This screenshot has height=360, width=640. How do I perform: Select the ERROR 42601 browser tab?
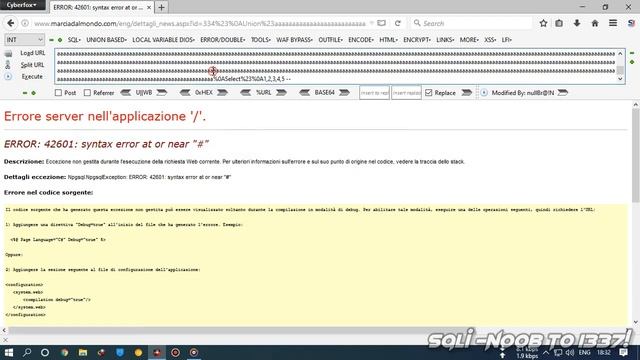pyautogui.click(x=101, y=7)
